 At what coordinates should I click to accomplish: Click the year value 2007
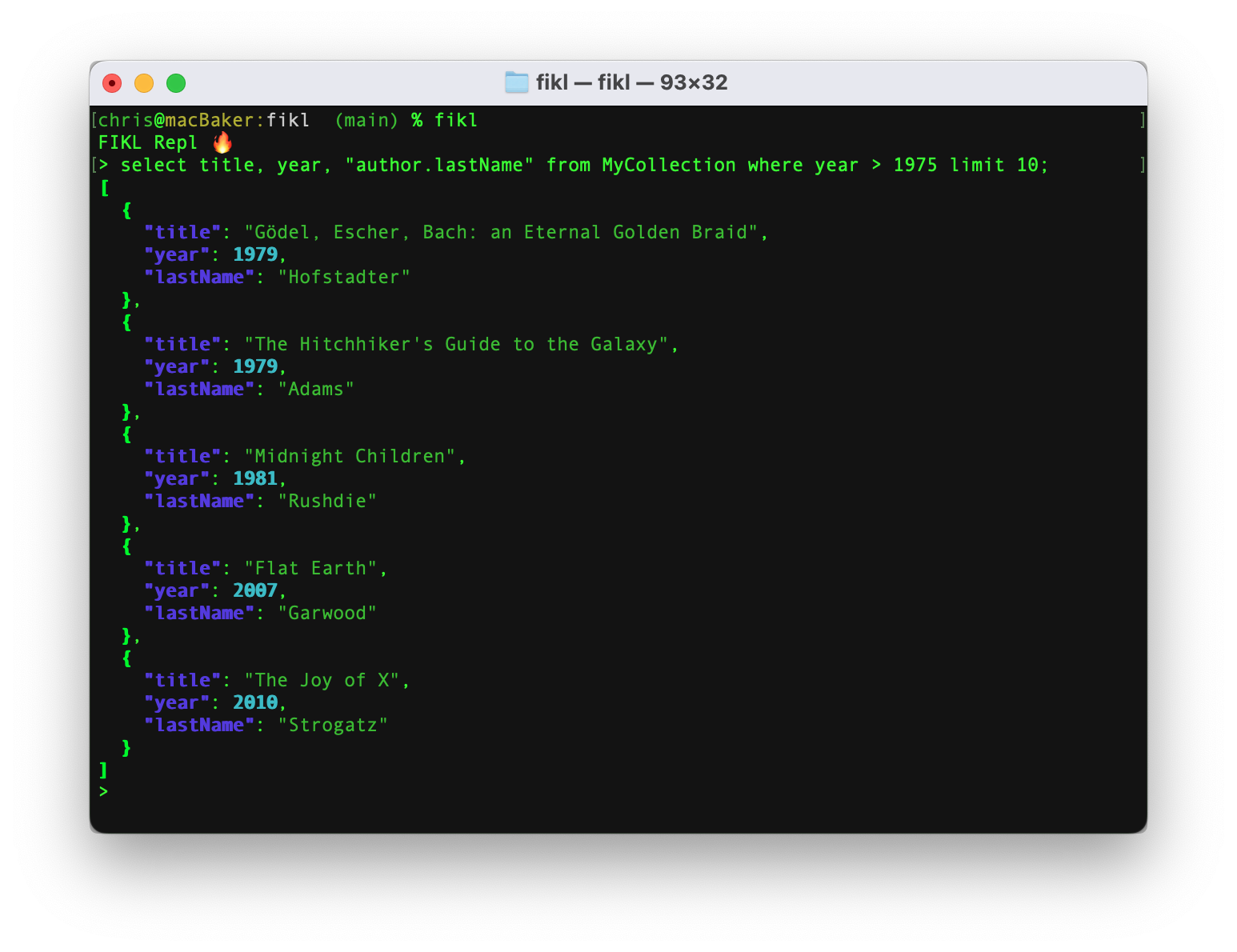coord(254,590)
